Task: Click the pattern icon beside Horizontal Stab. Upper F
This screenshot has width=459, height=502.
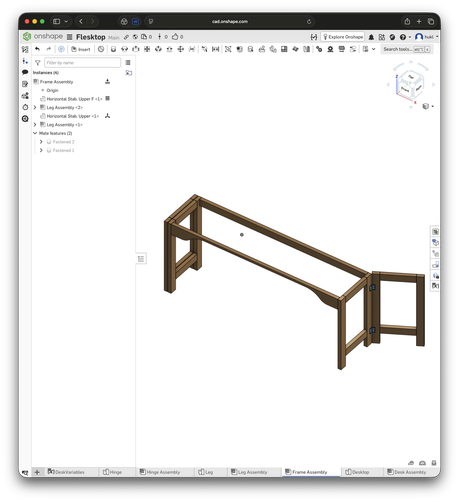Action: point(107,99)
